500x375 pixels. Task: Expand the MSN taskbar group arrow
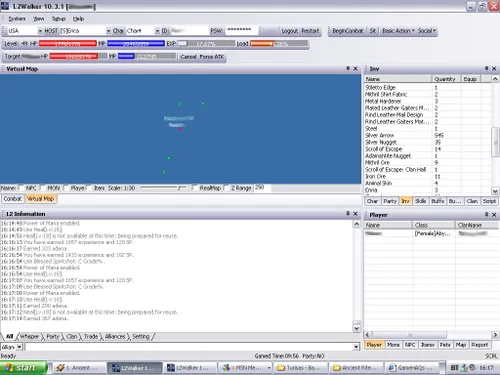[269, 368]
